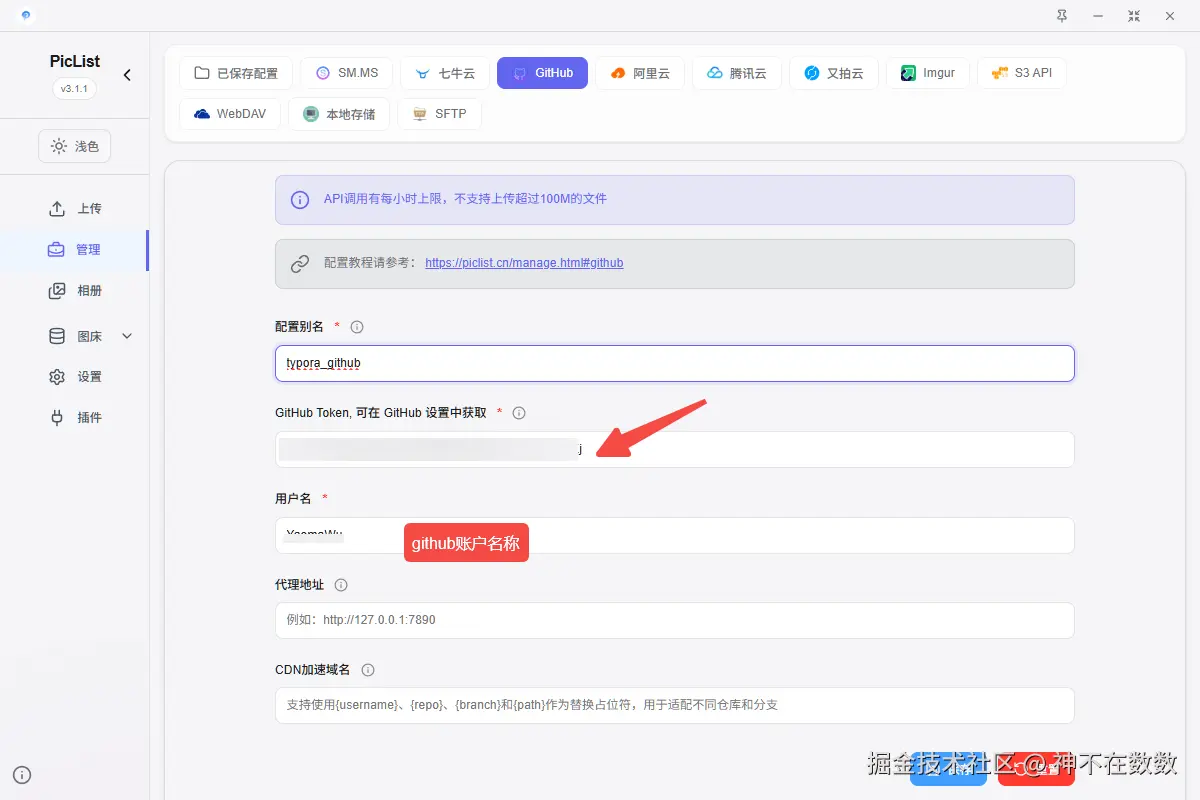Click the help icon beside 配置别名
Screen dimensions: 1200x800
pos(357,327)
